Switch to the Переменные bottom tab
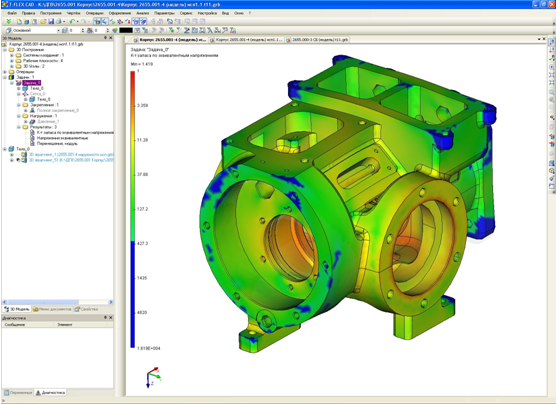Viewport: 556px width, 404px height. (18, 393)
